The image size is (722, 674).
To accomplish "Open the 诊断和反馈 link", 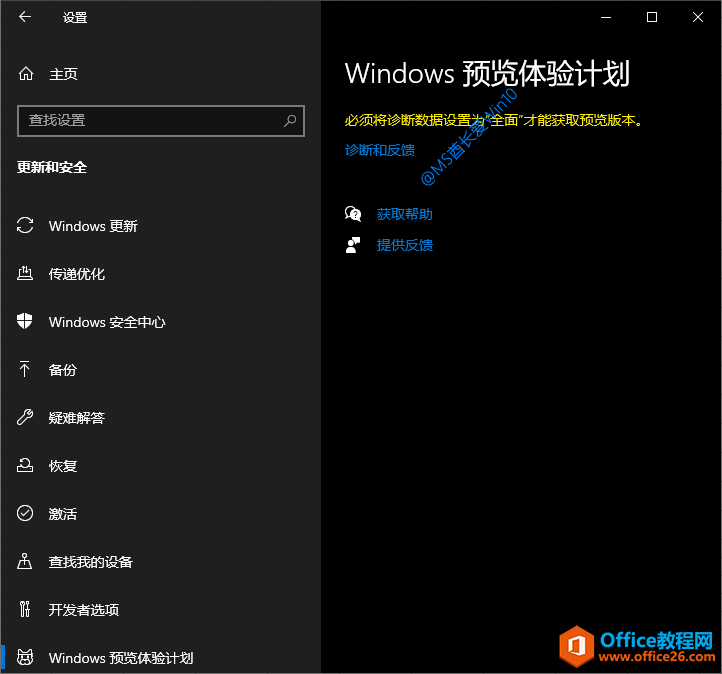I will click(380, 150).
